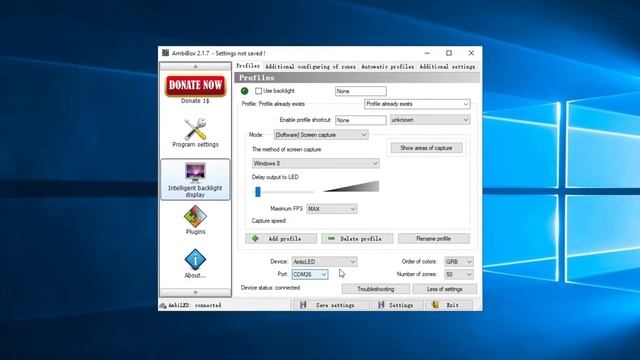Open the Plugins puzzle icon
Viewport: 640px width, 360px height.
click(x=195, y=216)
